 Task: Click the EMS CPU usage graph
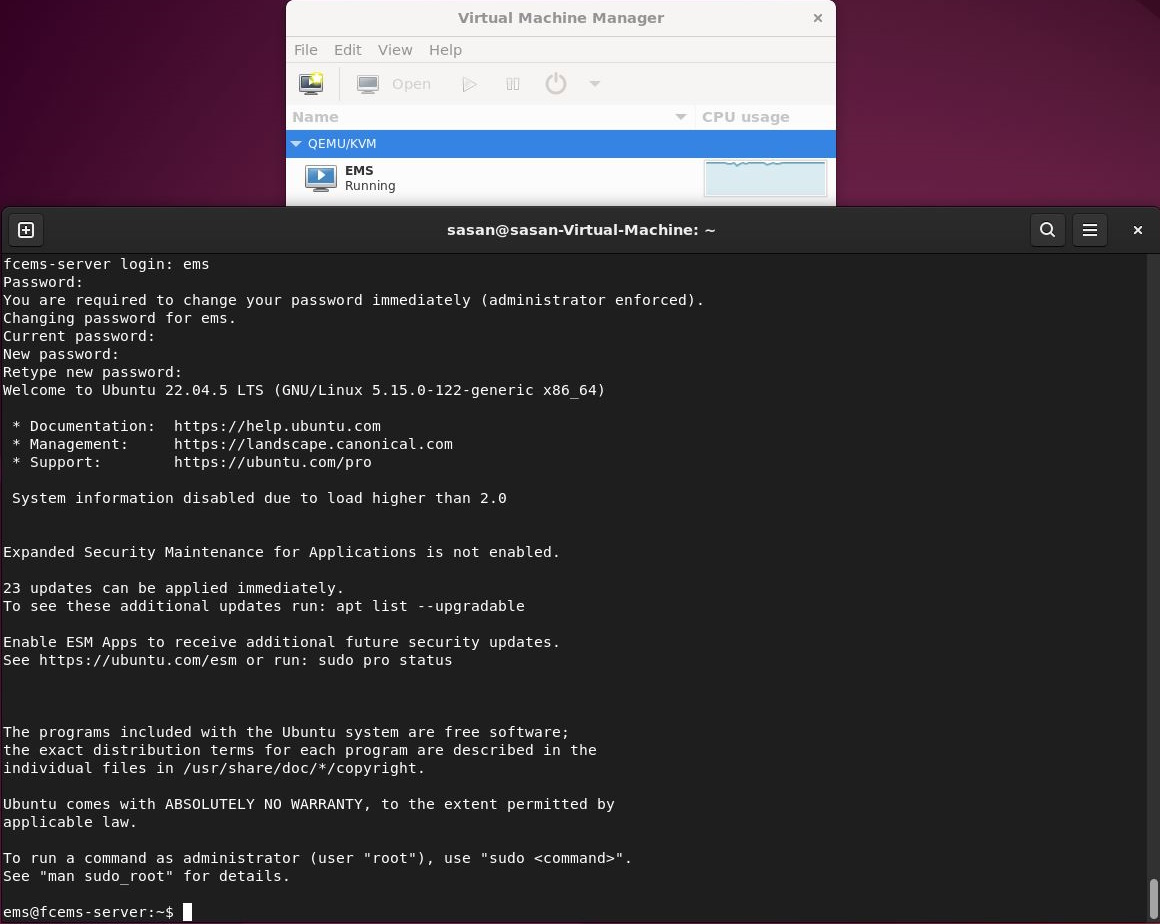pyautogui.click(x=764, y=178)
